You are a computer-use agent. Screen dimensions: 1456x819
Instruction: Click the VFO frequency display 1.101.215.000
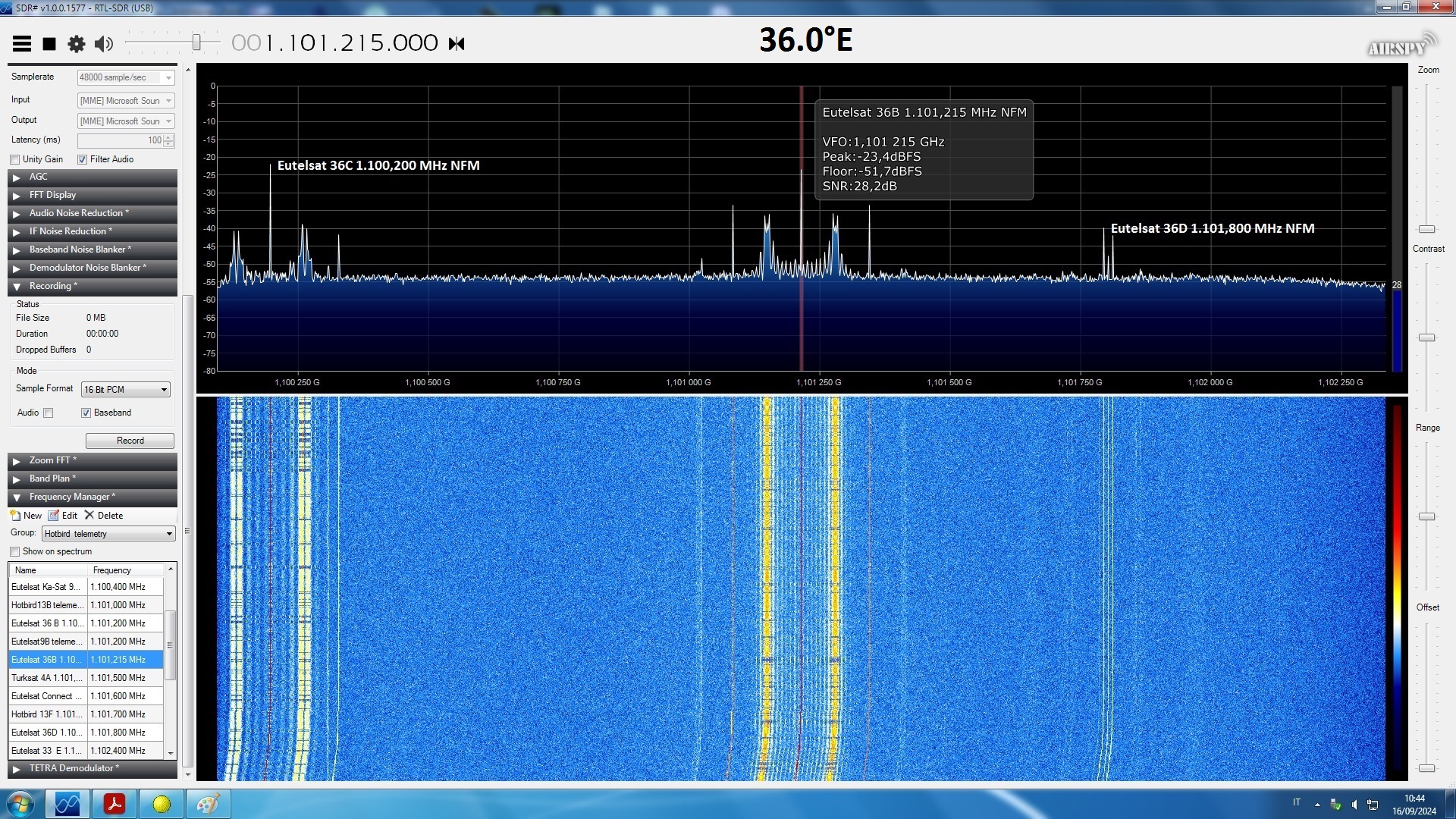point(334,43)
